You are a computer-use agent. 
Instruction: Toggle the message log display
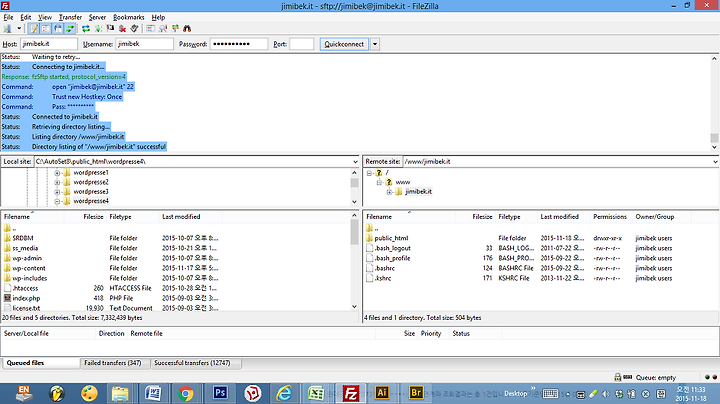click(34, 28)
